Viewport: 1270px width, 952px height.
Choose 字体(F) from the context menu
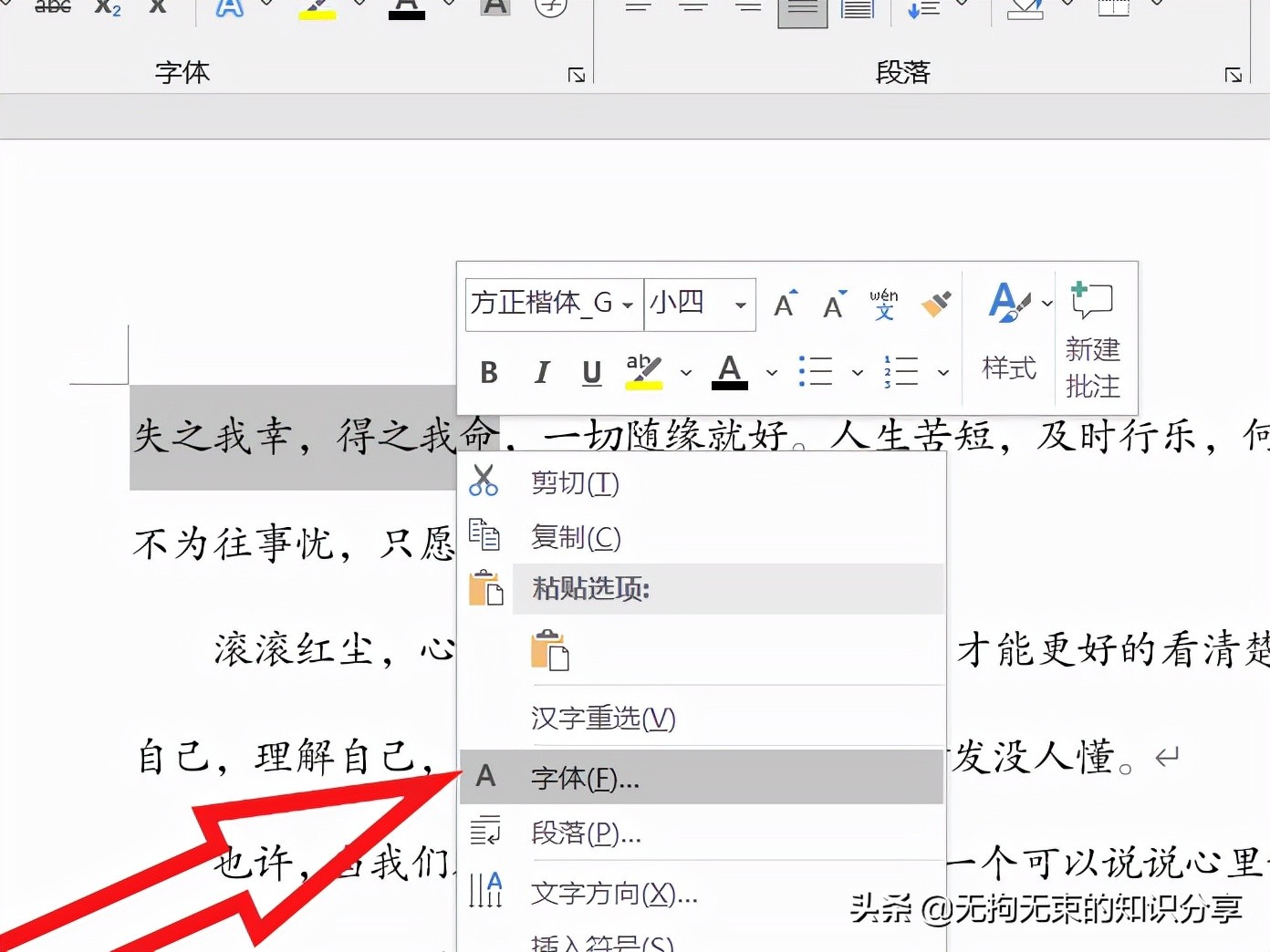[x=584, y=778]
